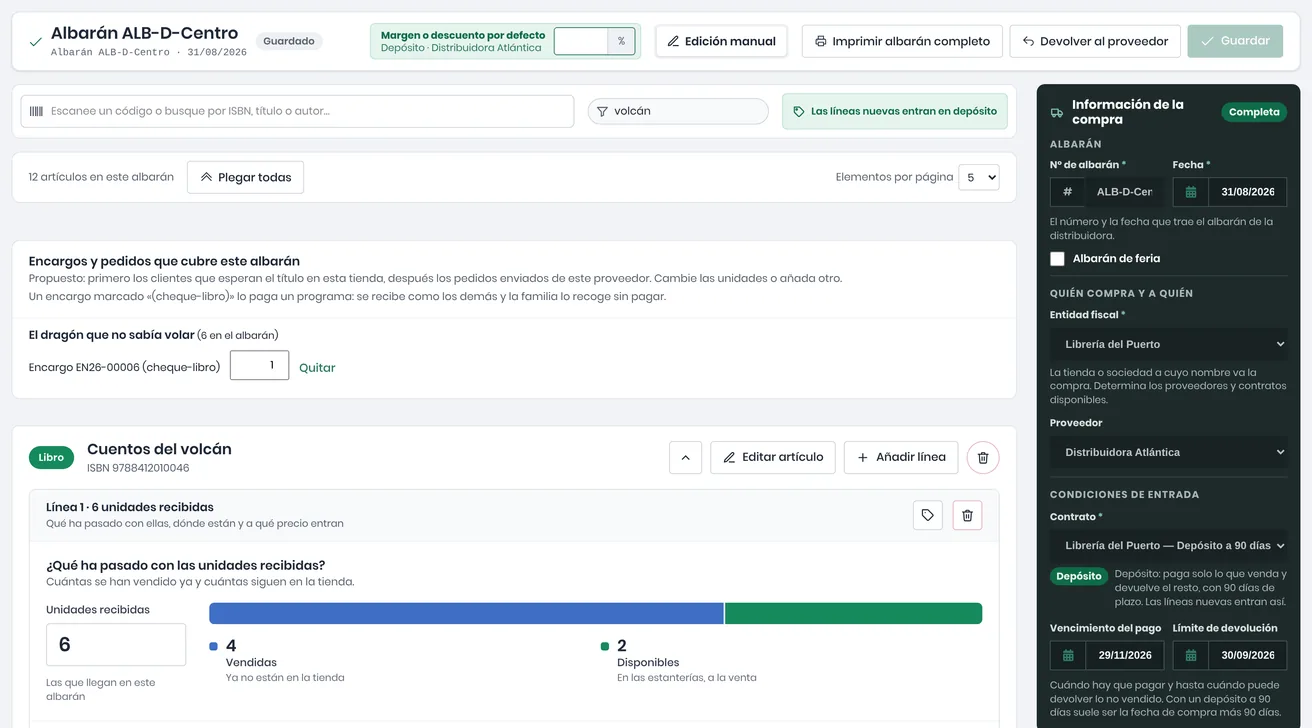Click the Guardado status badge
1312x728 pixels.
pyautogui.click(x=289, y=41)
